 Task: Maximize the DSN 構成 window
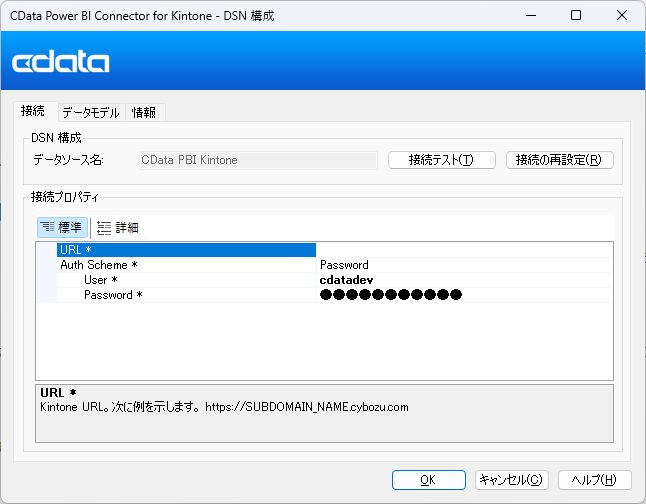tap(576, 16)
